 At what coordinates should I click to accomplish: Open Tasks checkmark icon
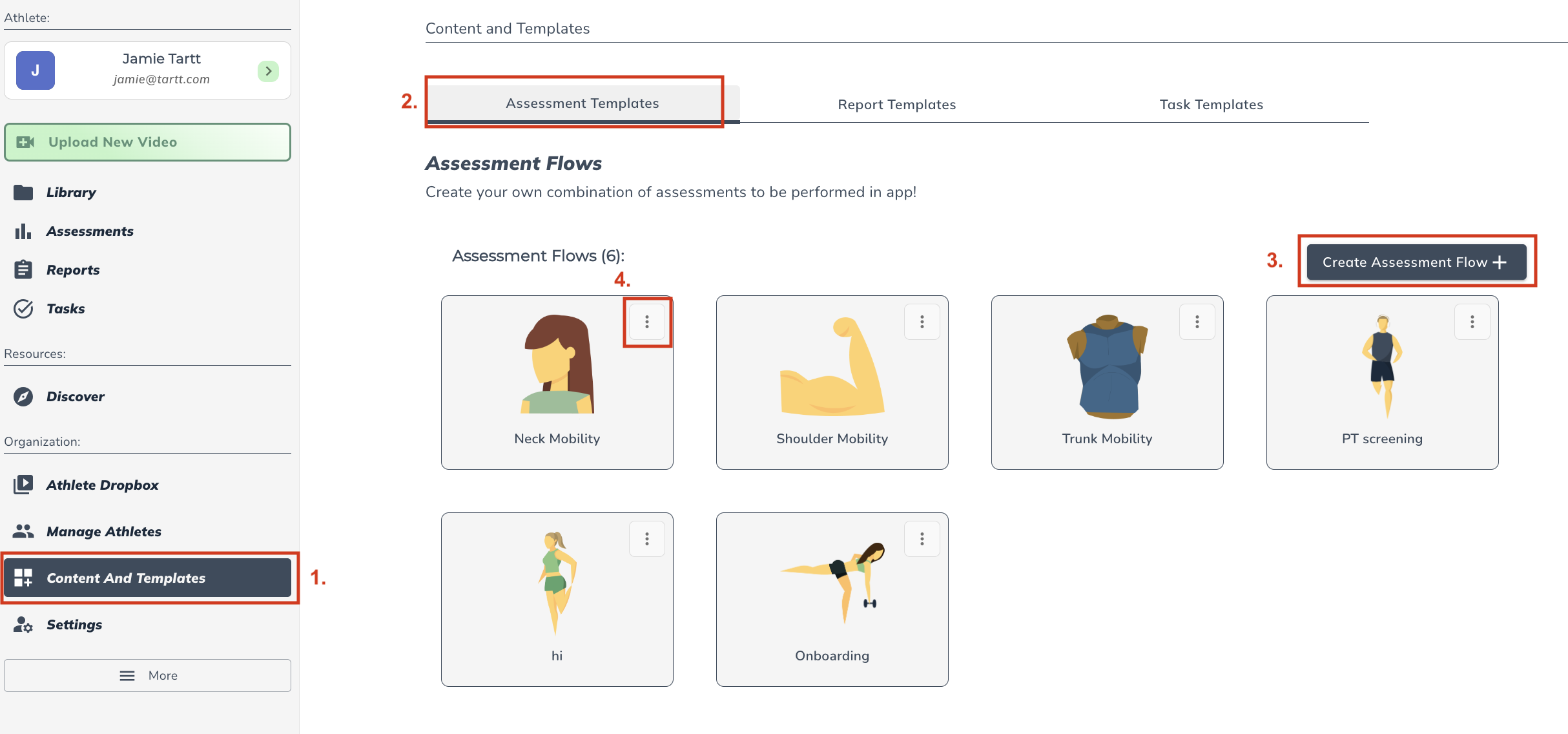click(23, 309)
